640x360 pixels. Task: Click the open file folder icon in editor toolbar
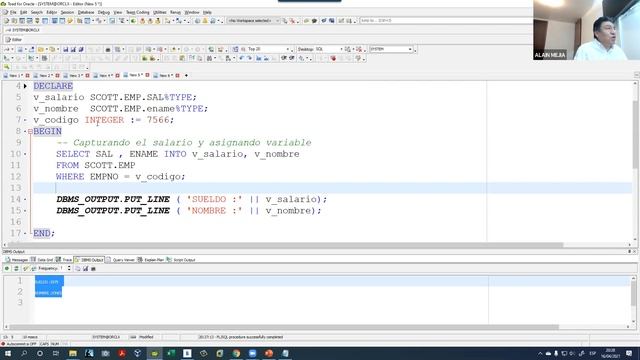(x=41, y=49)
